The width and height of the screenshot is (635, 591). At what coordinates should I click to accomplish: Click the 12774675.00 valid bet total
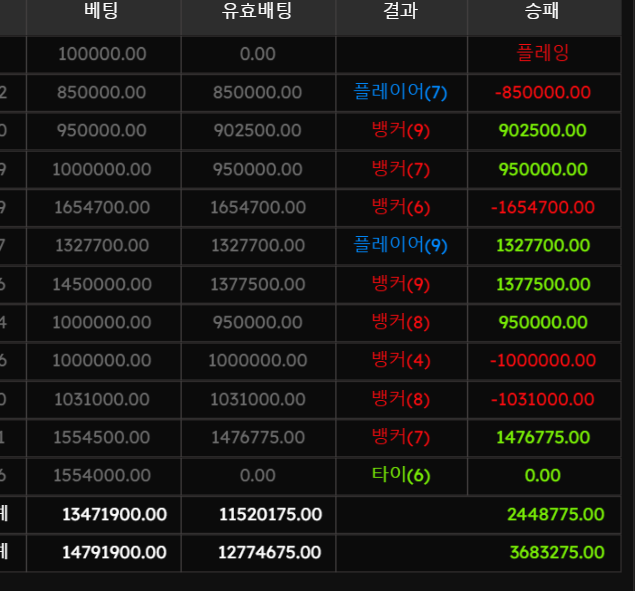tap(270, 552)
